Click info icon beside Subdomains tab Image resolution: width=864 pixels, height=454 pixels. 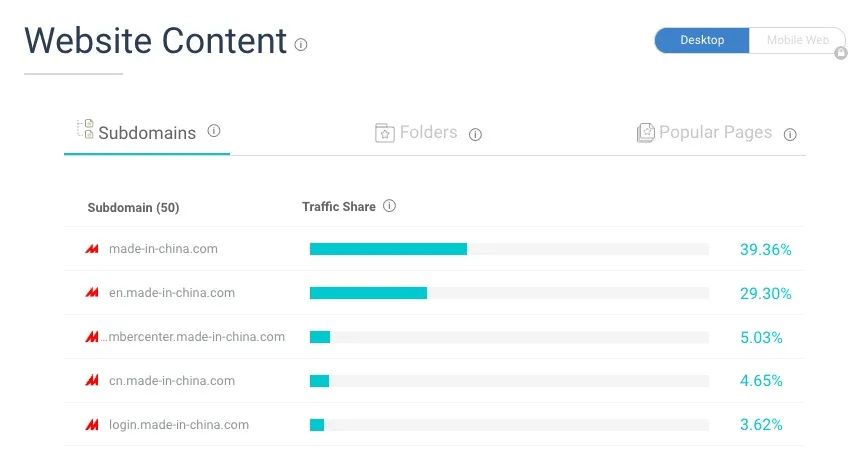[x=214, y=131]
